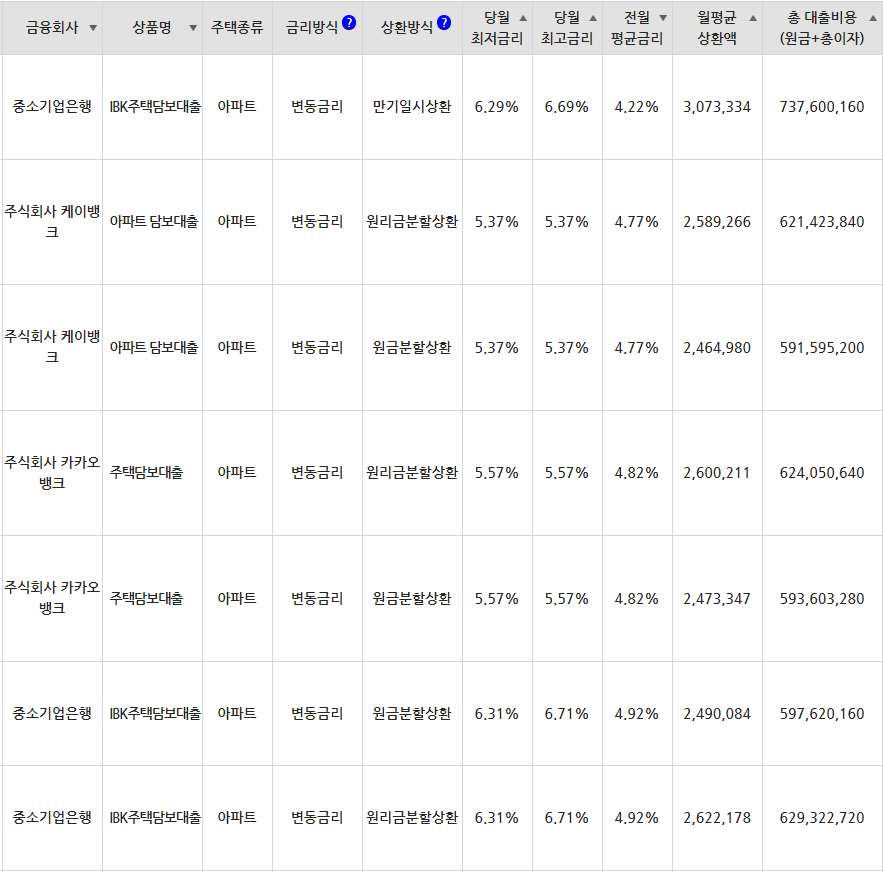The image size is (883, 872).
Task: Click IBK주택담보대출 in the 2,490,084 row
Action: [155, 713]
